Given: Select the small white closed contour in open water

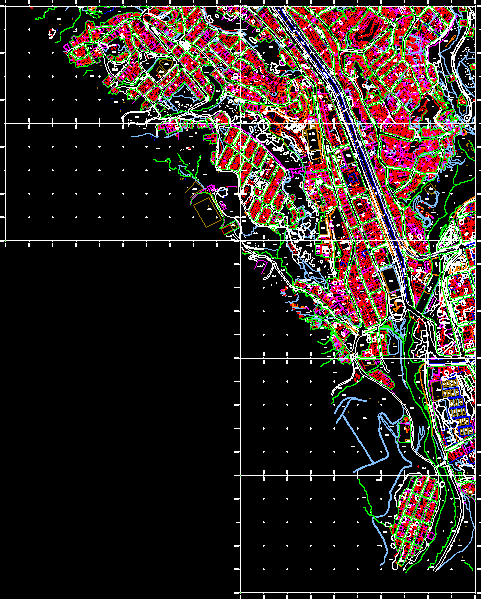Looking at the screenshot, I should click(52, 34).
